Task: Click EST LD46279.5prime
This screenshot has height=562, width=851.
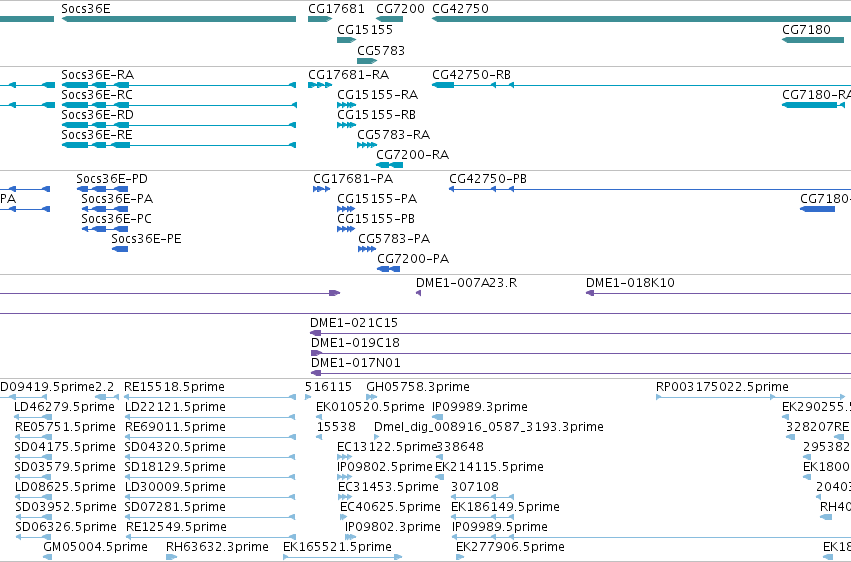Action: (x=65, y=407)
